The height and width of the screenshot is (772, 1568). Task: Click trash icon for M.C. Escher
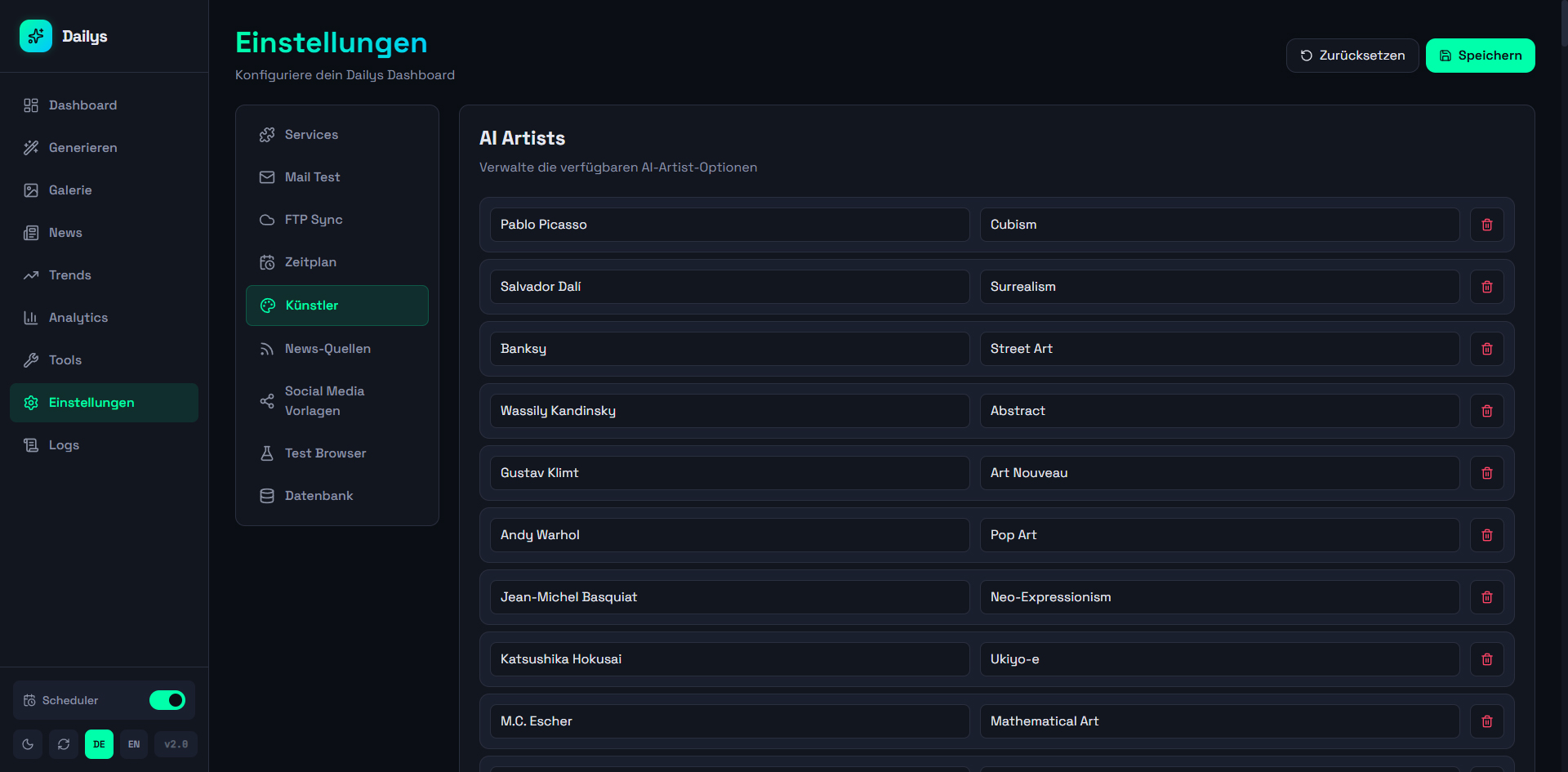click(x=1486, y=721)
